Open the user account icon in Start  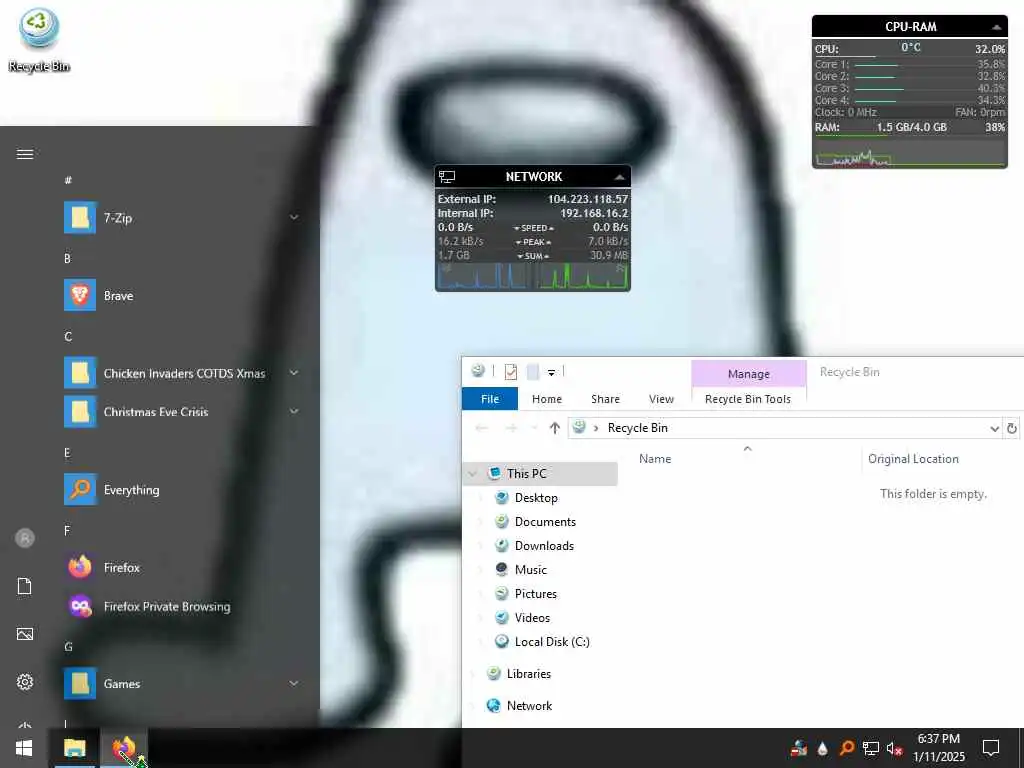coord(25,538)
